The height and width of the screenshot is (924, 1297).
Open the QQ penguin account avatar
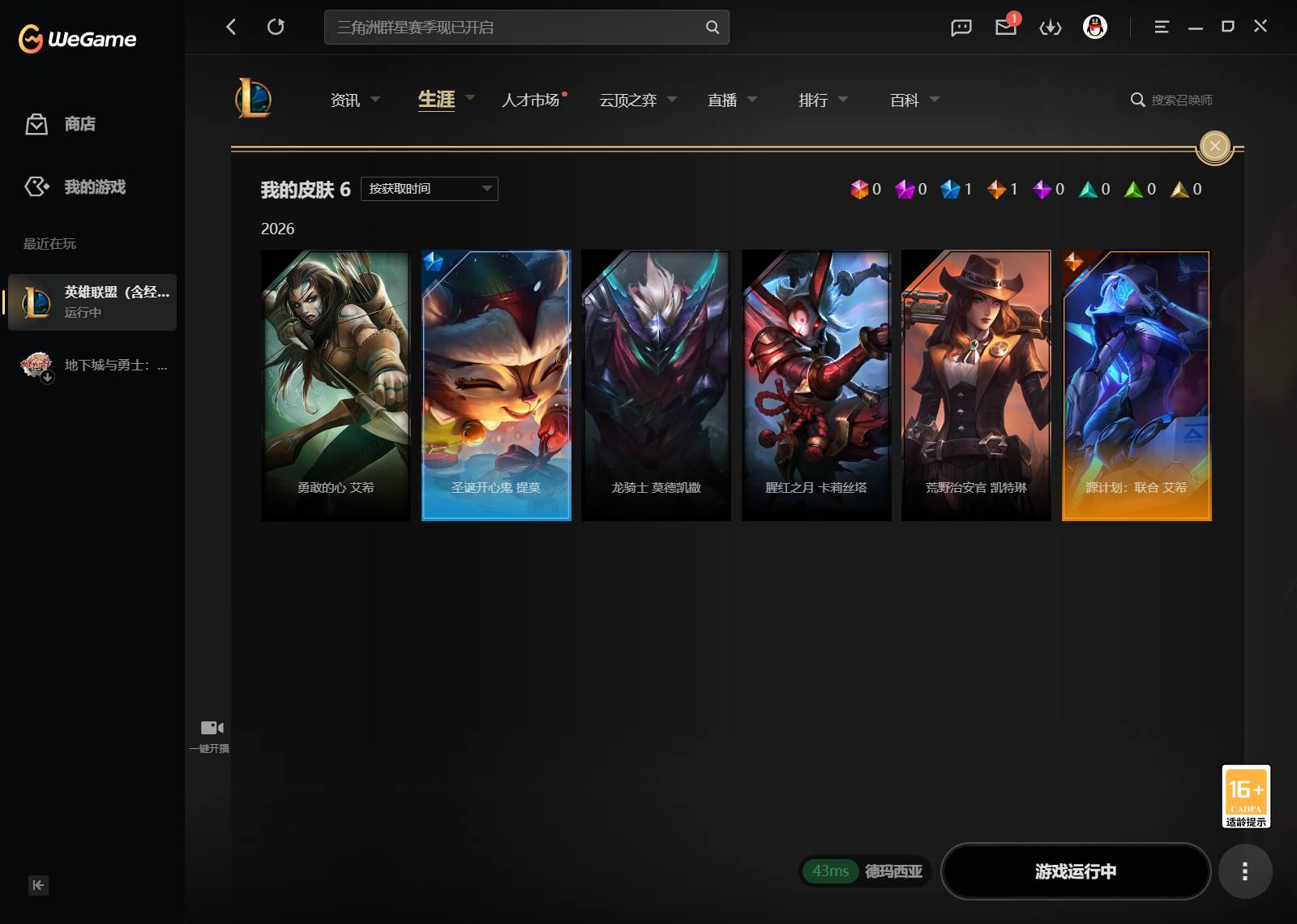(x=1095, y=27)
